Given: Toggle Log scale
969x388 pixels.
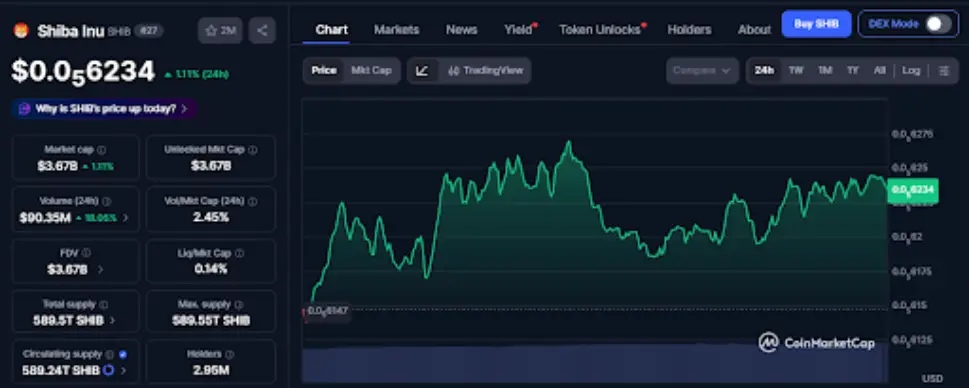Looking at the screenshot, I should tap(910, 70).
